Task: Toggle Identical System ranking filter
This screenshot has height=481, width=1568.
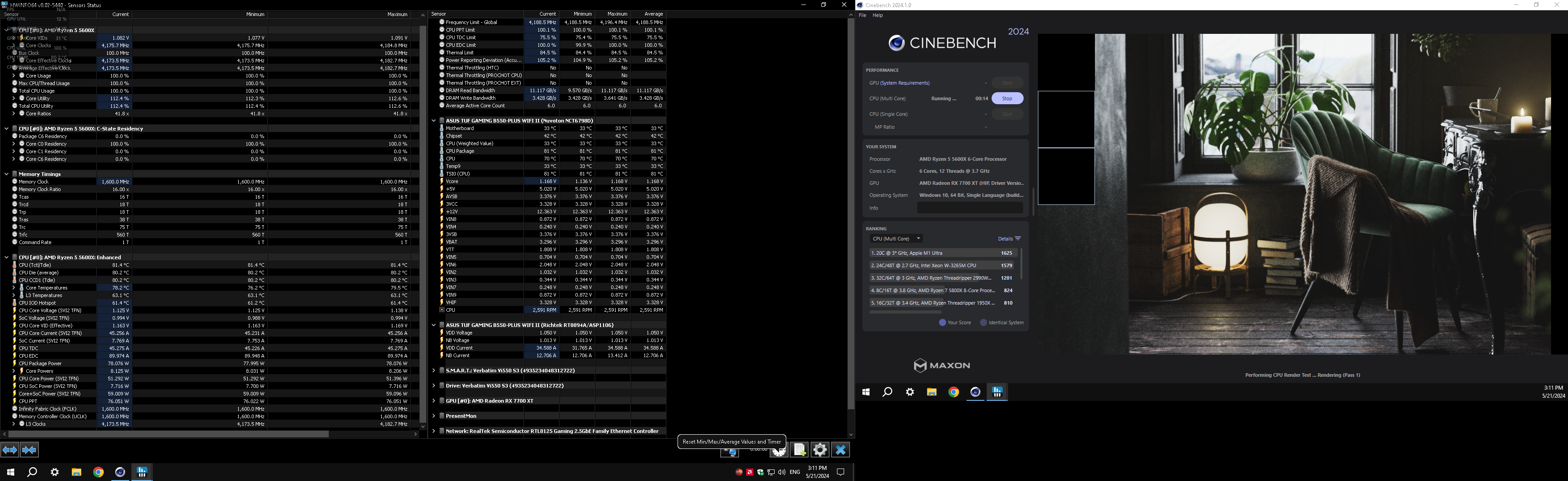Action: point(1002,323)
